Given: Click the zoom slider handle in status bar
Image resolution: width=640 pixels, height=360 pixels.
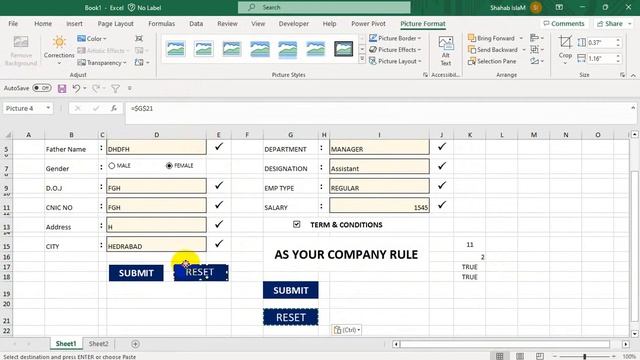Looking at the screenshot, I should click(x=584, y=356).
